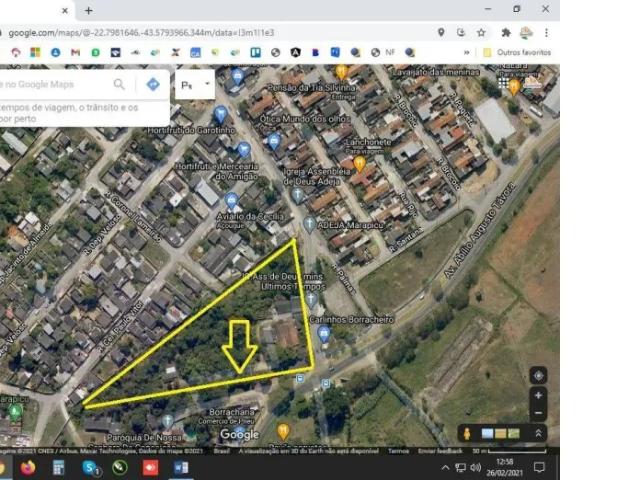Click the Google Maps search magnifier icon
Viewport: 640px width, 480px height.
point(119,85)
